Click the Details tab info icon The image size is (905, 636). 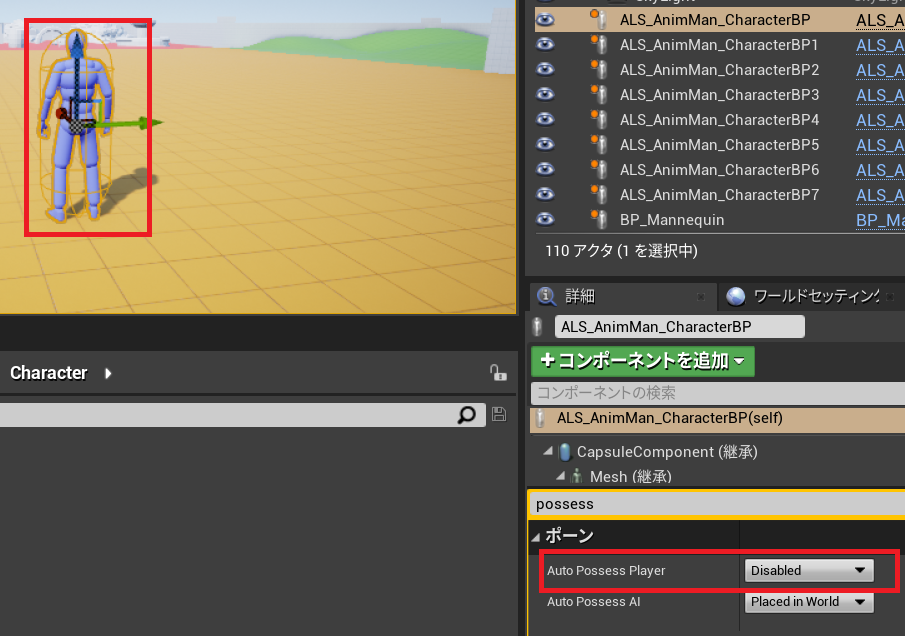click(547, 296)
